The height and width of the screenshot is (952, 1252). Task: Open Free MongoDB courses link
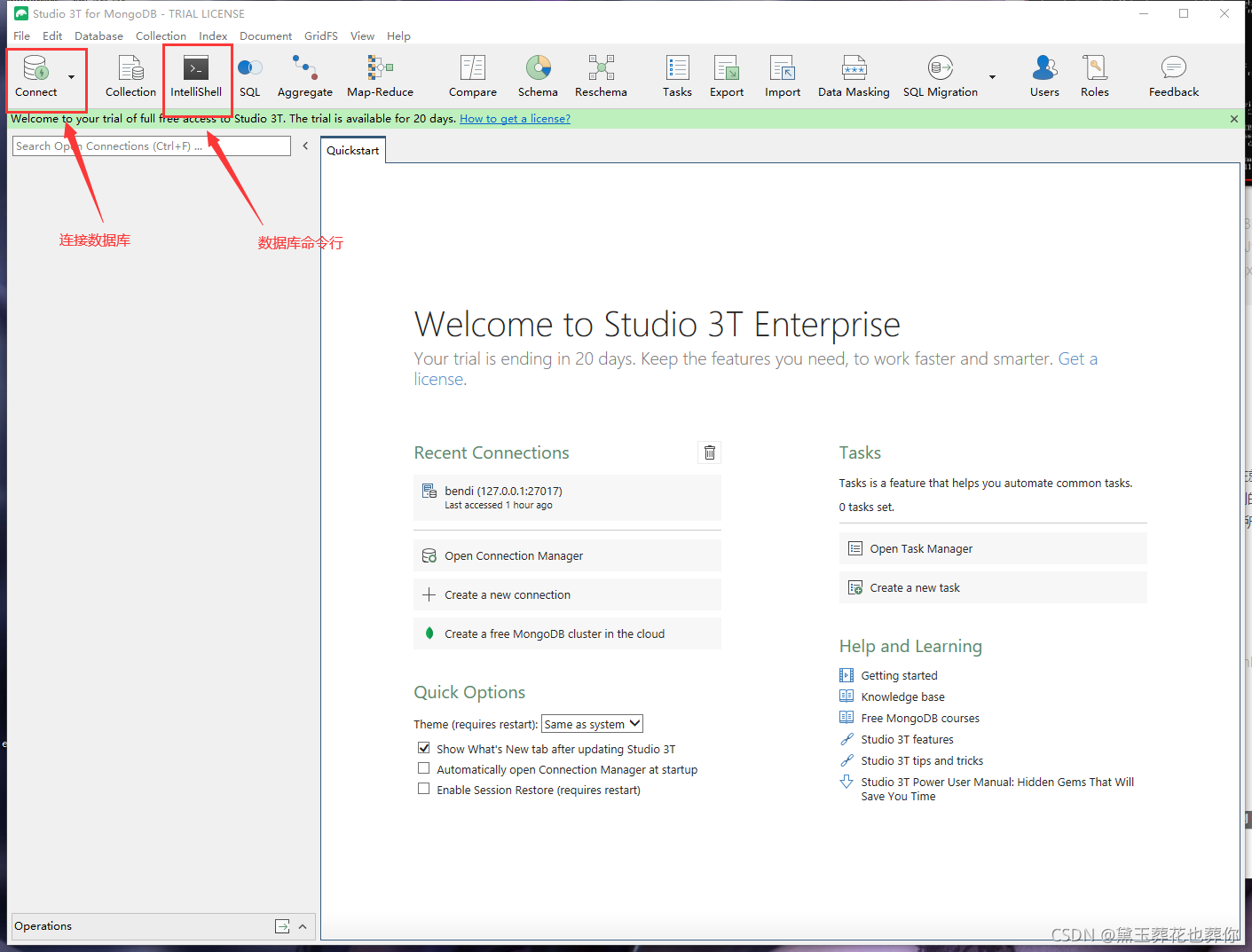pyautogui.click(x=920, y=718)
